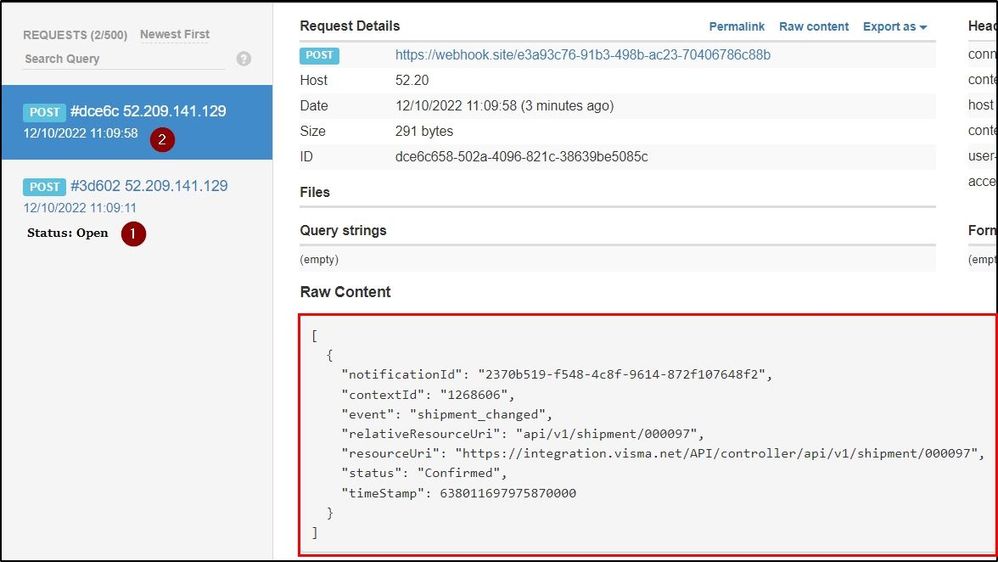This screenshot has height=562, width=998.
Task: Click the POST method badge in Request Details
Action: click(x=319, y=55)
